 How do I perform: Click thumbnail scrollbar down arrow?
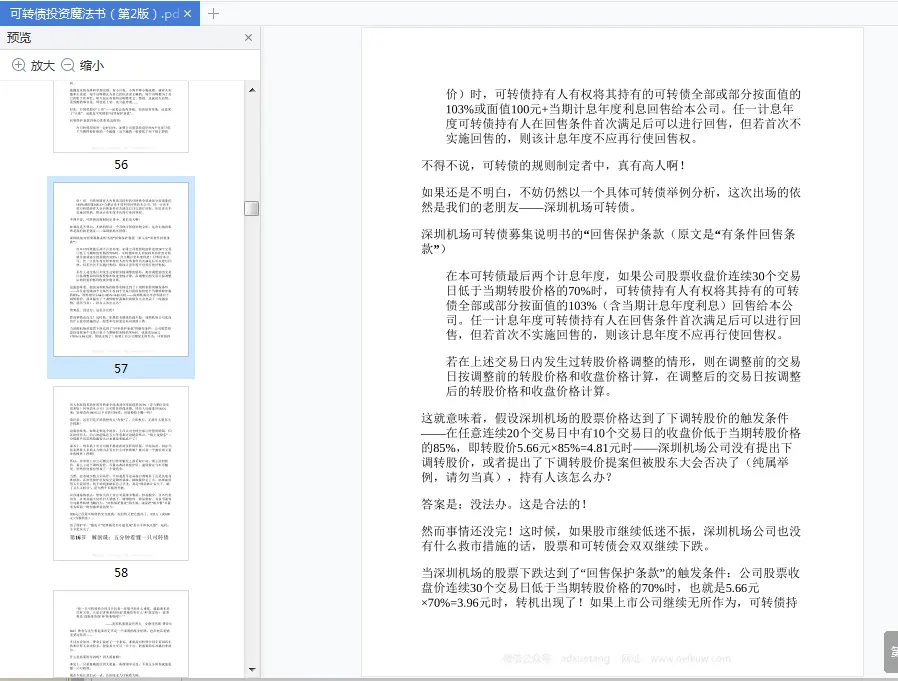252,670
